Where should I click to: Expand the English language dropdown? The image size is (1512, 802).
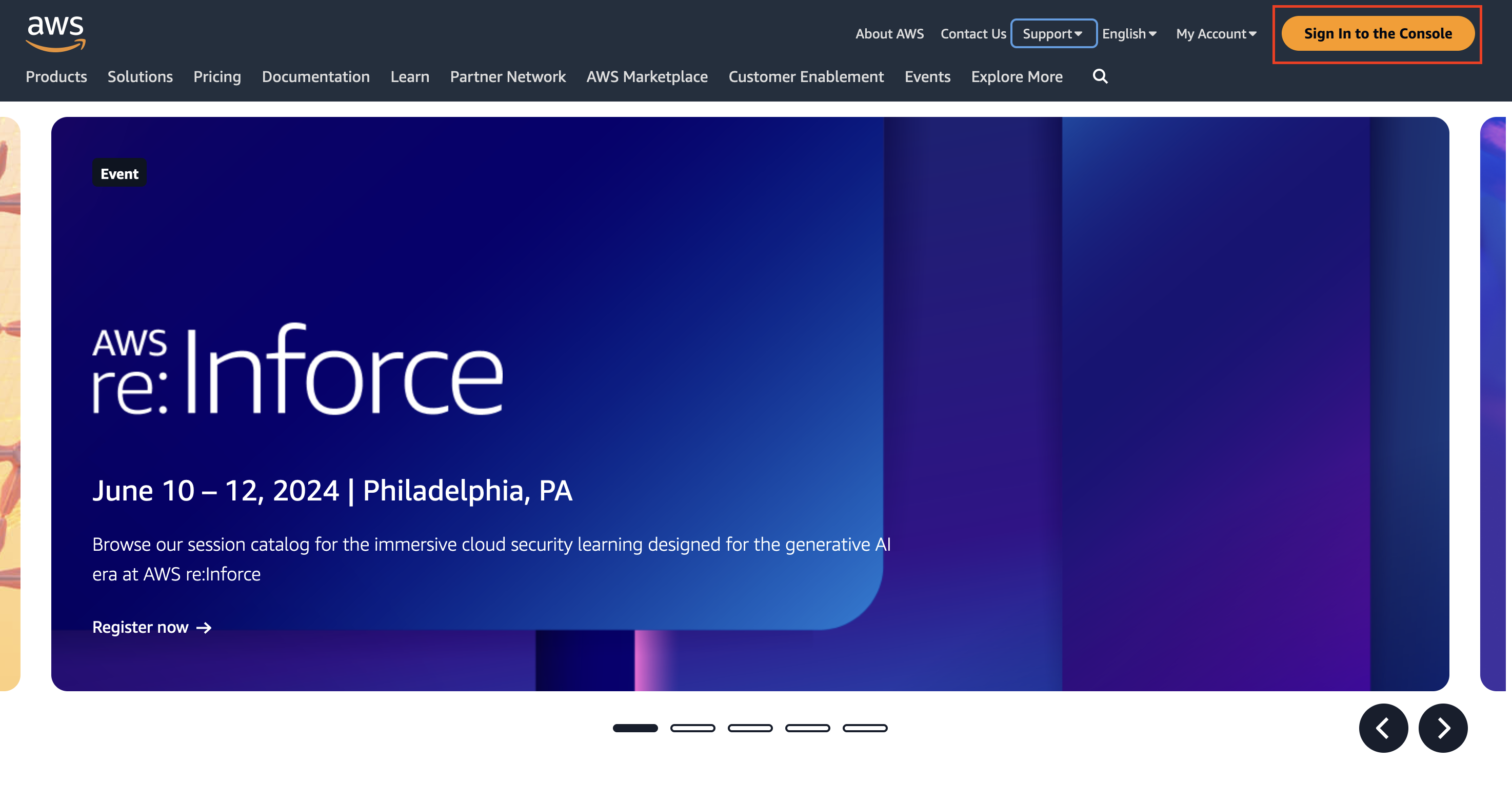1128,33
